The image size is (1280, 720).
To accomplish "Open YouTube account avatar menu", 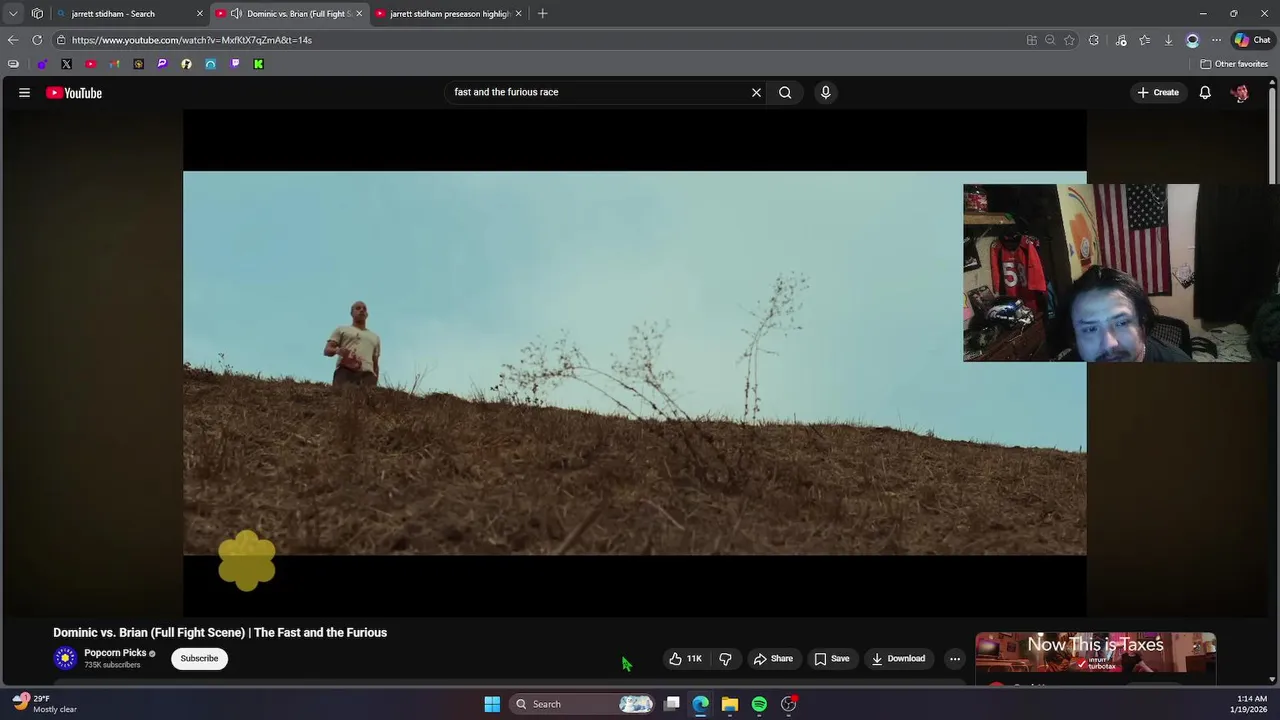I will pos(1240,93).
